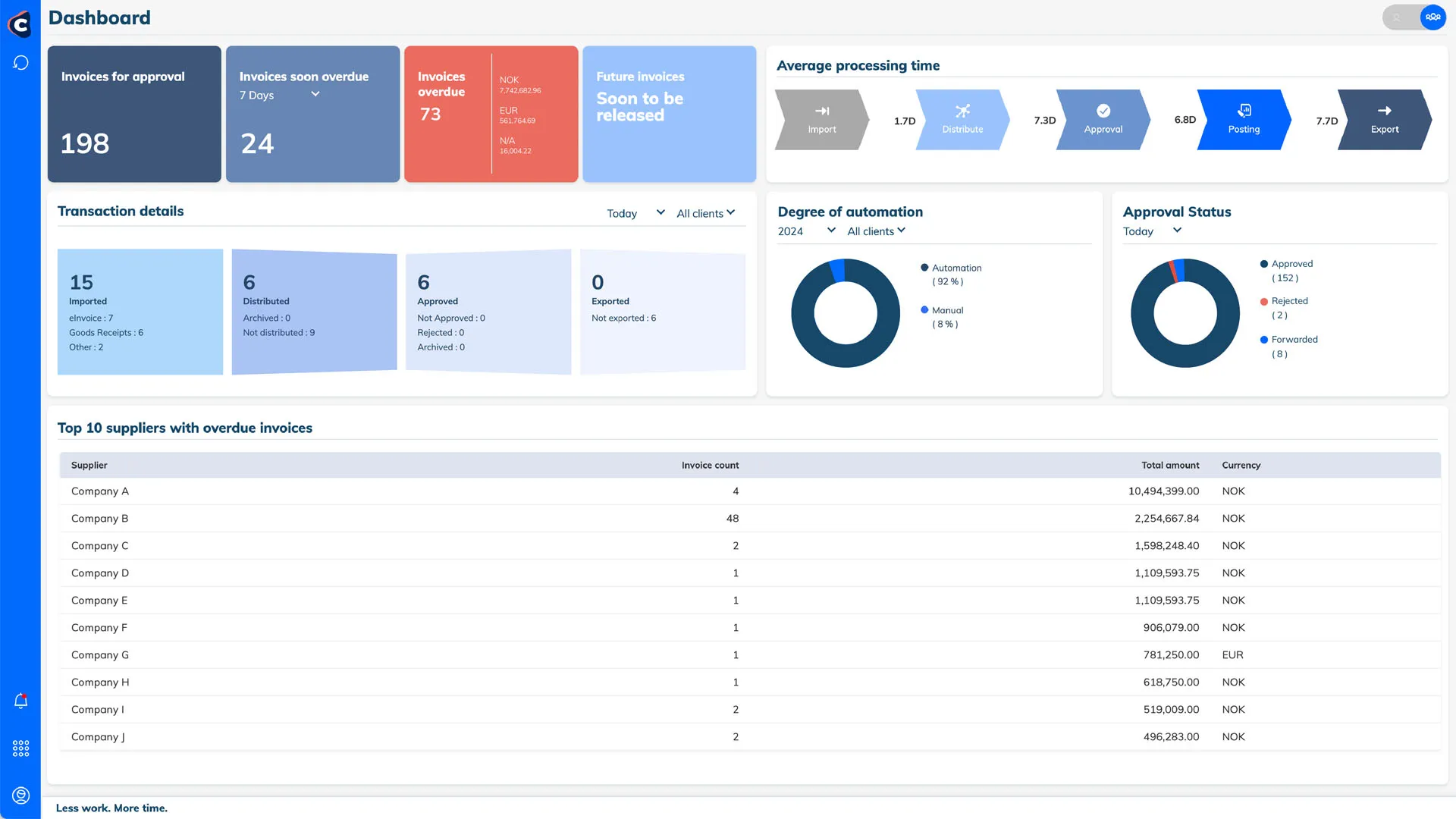
Task: Select the Import processing step
Action: click(x=821, y=120)
